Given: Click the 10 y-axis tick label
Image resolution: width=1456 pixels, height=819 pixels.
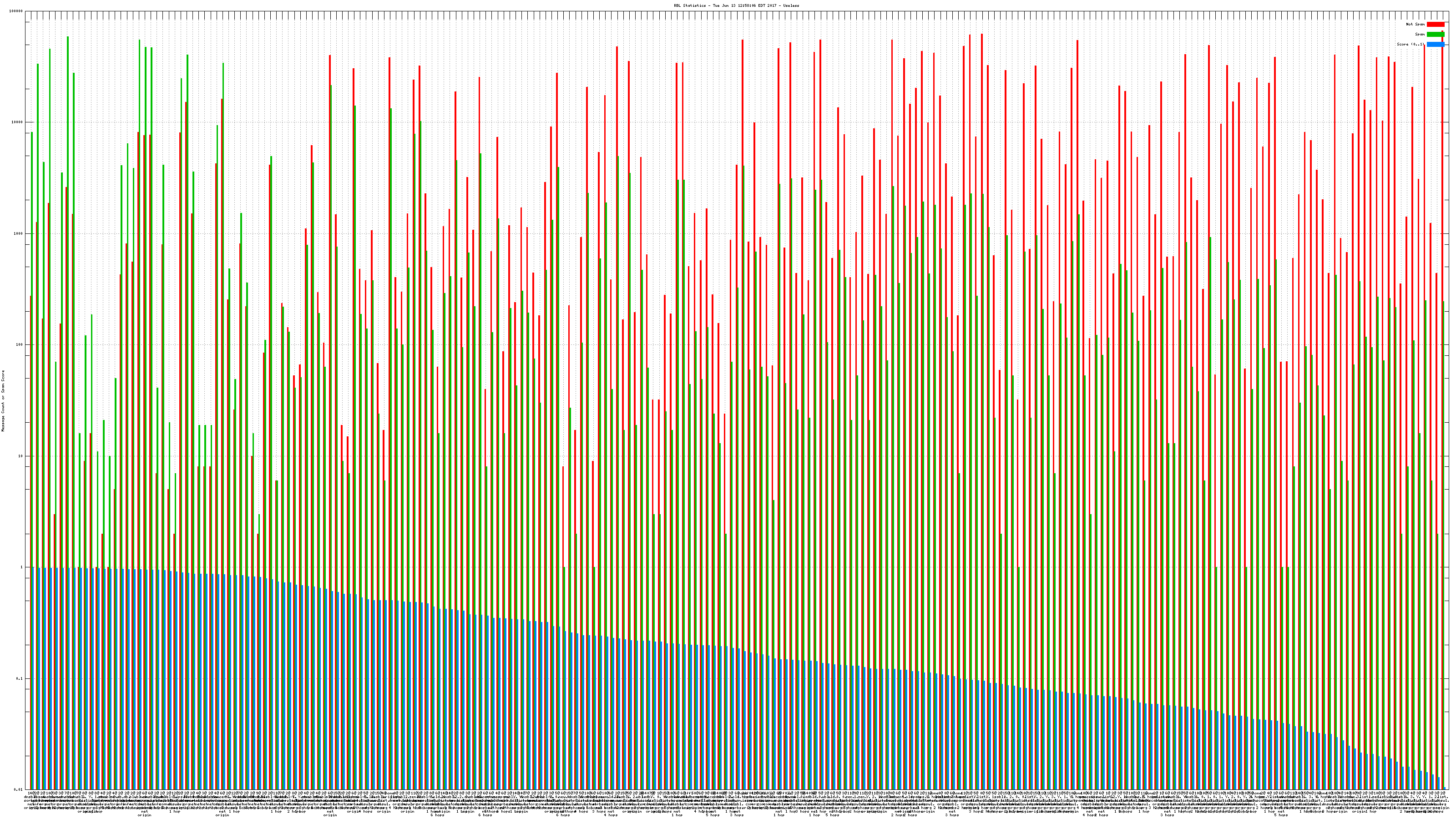Looking at the screenshot, I should tap(20, 456).
